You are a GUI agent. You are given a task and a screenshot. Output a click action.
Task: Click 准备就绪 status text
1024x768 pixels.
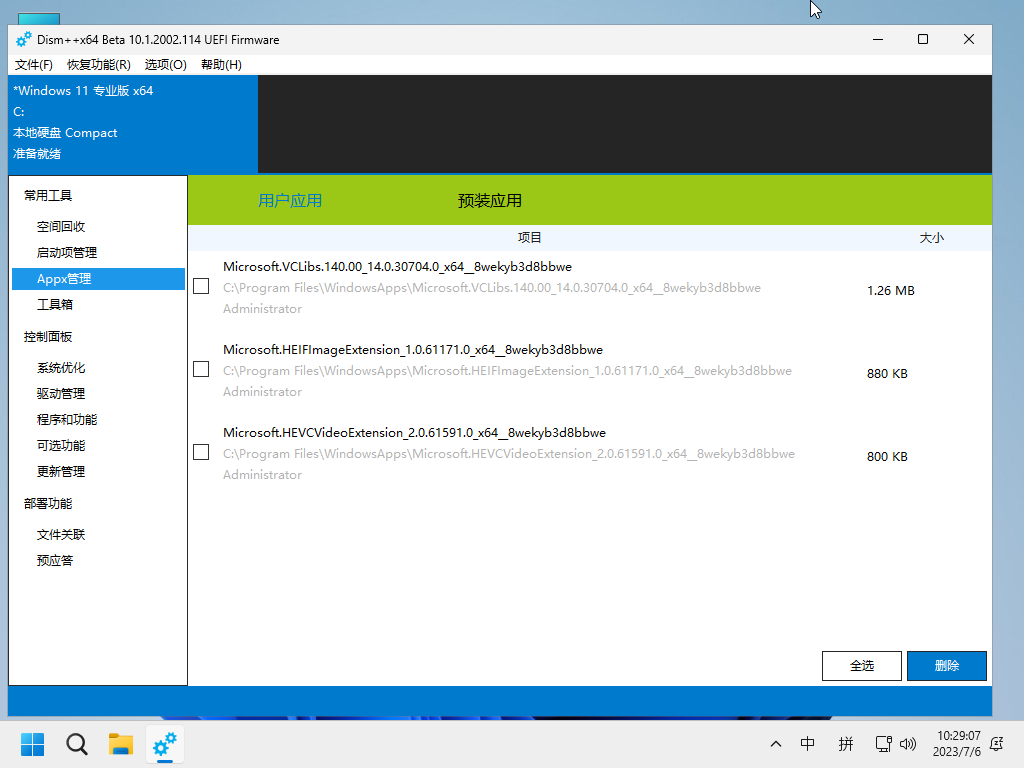coord(37,153)
